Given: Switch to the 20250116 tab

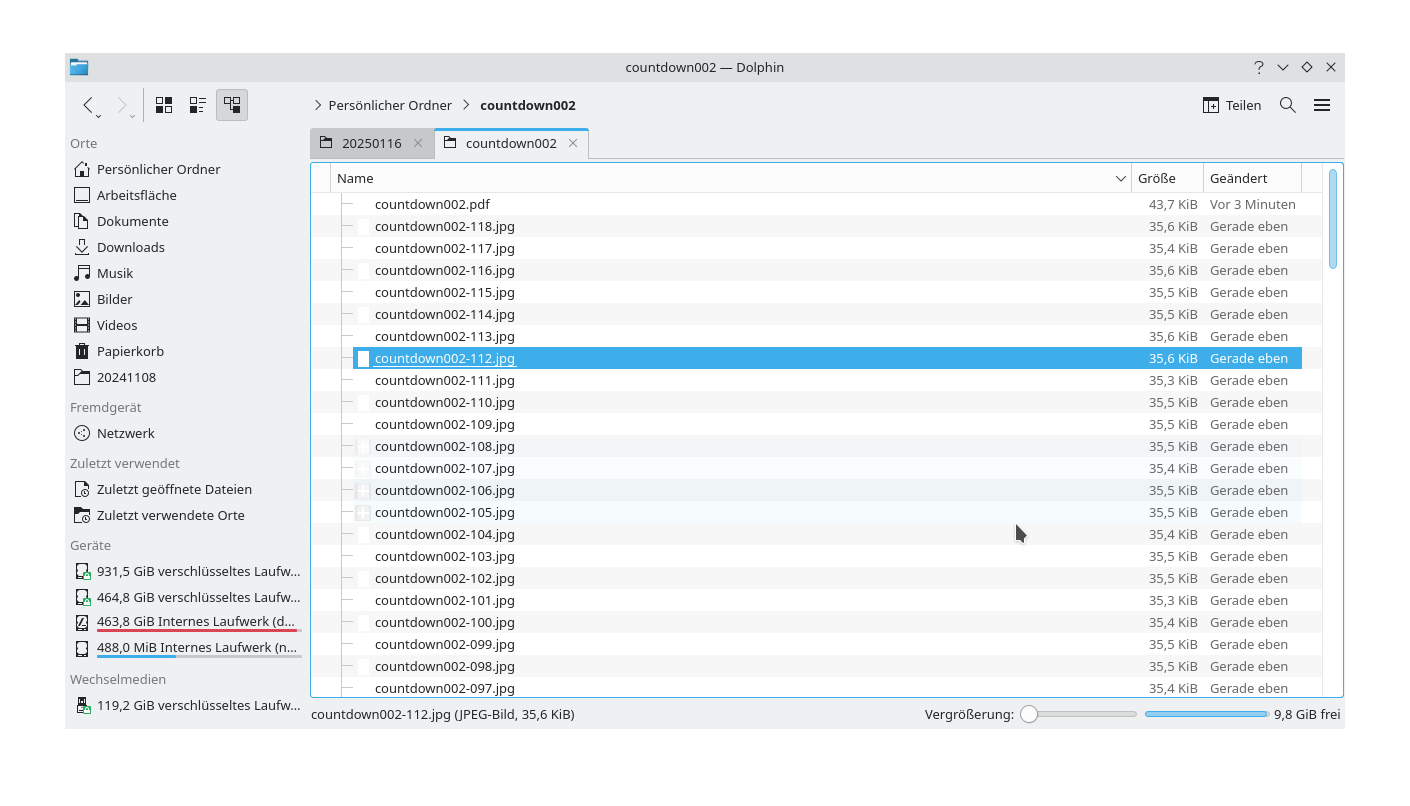Looking at the screenshot, I should 371,143.
